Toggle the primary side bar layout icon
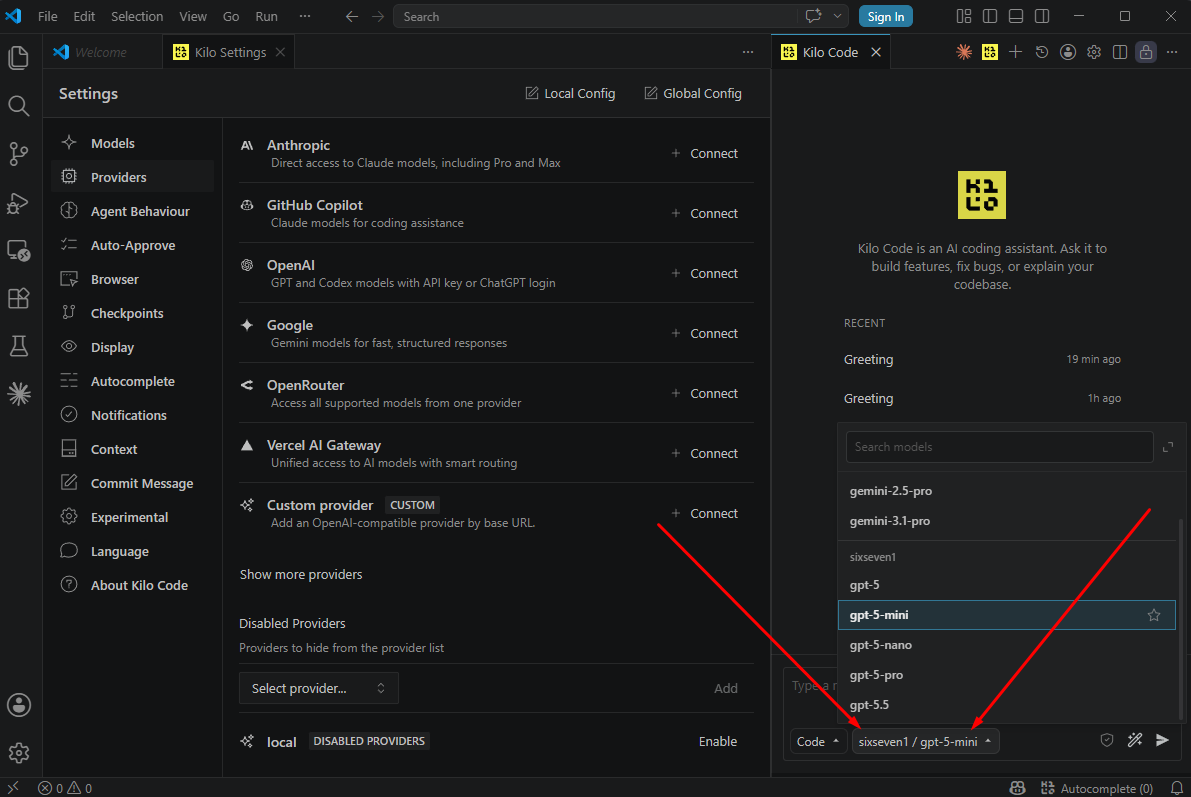Image resolution: width=1191 pixels, height=797 pixels. pyautogui.click(x=990, y=16)
